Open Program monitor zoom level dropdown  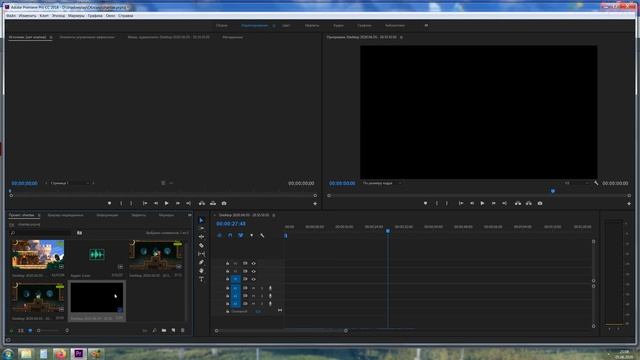pos(382,183)
